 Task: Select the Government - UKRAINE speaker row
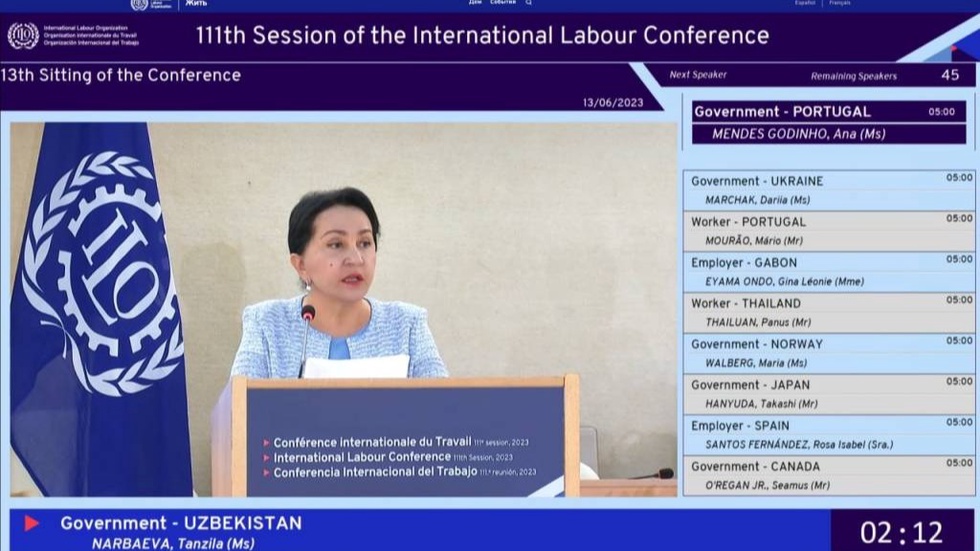coord(830,190)
